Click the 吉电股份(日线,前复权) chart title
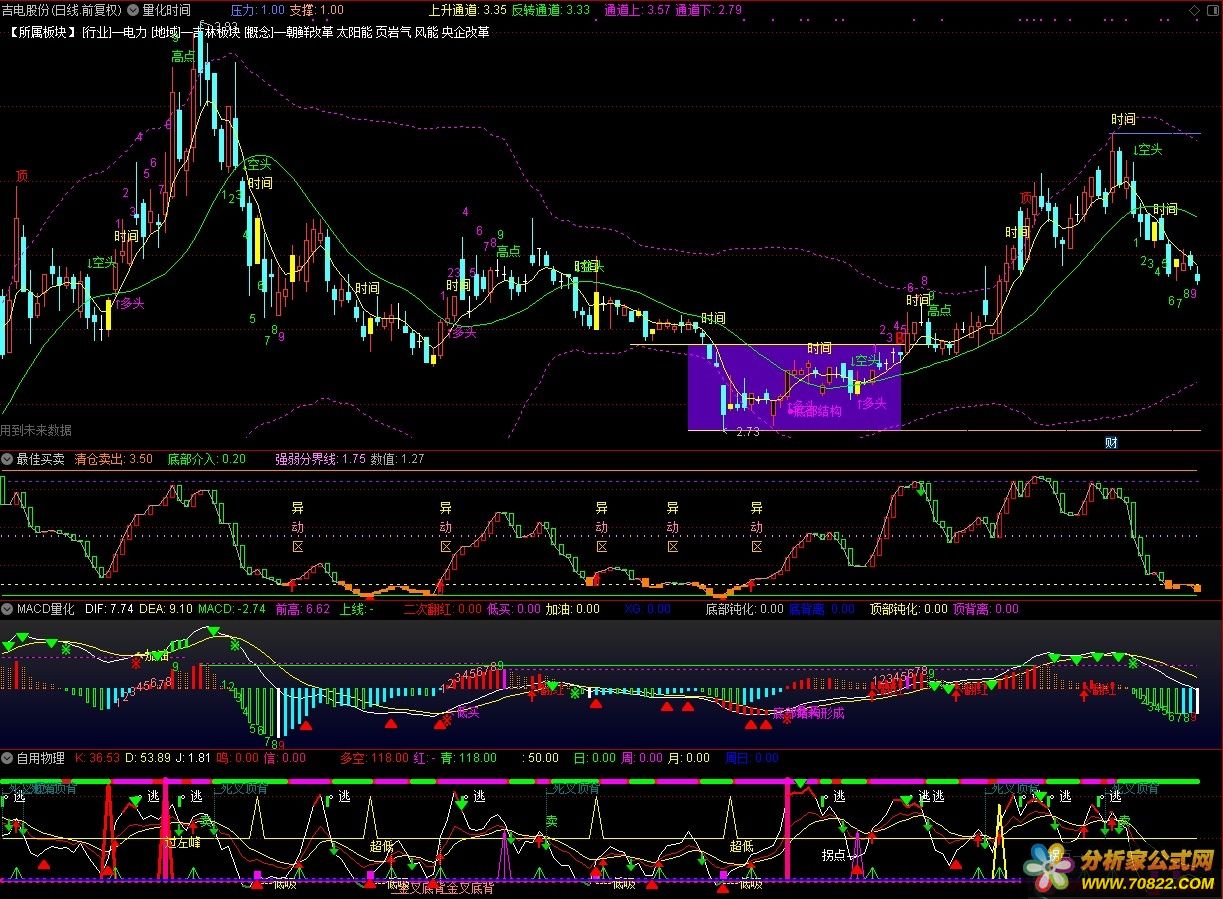 (62, 10)
